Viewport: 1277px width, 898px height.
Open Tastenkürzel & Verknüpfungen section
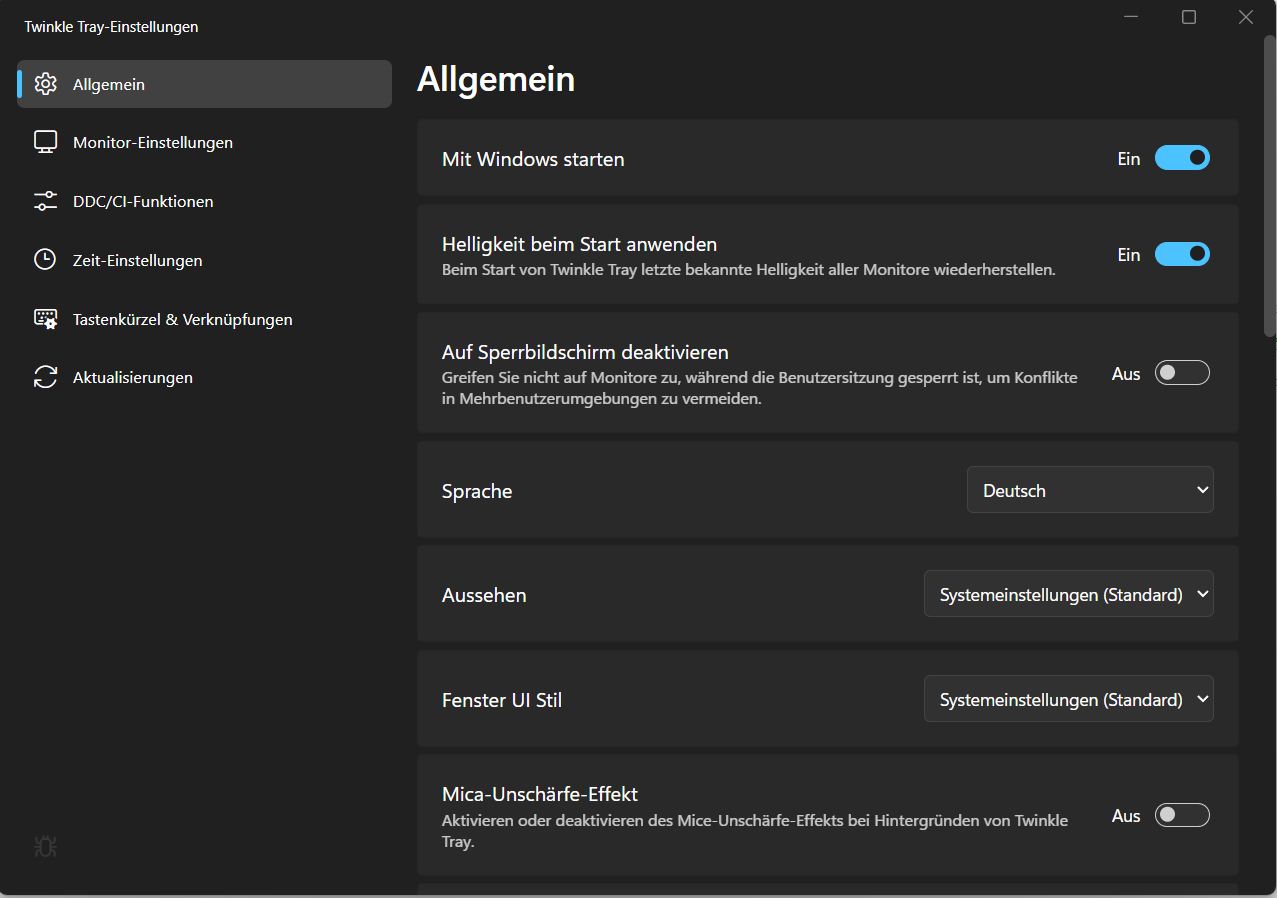(182, 319)
